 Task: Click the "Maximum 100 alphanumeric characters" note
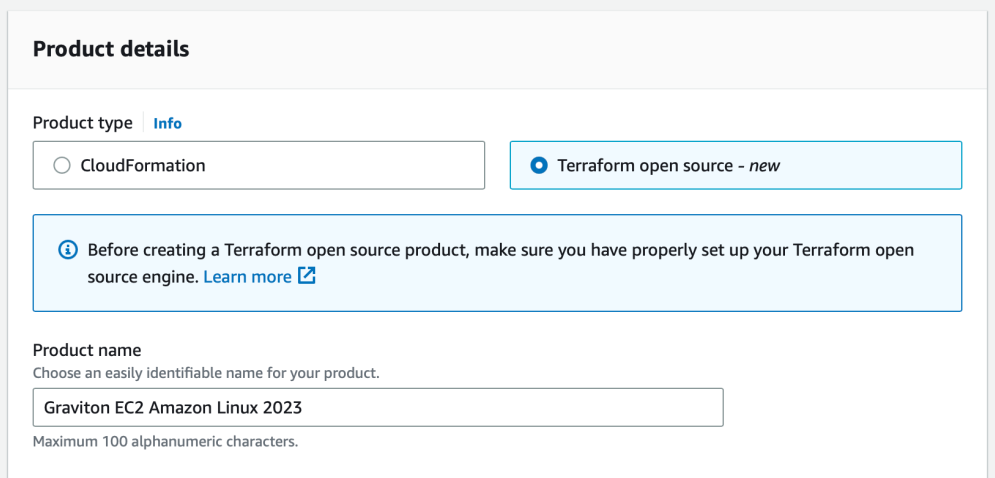tap(165, 441)
